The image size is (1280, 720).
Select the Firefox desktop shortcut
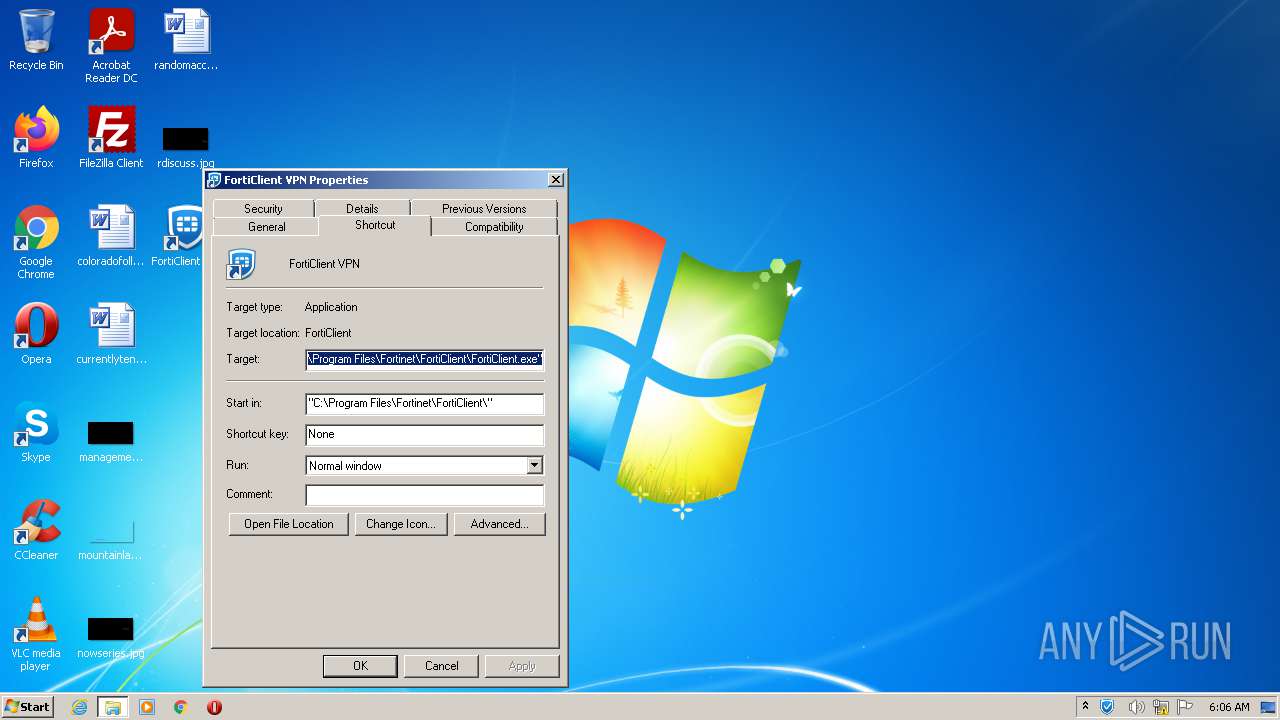[36, 138]
